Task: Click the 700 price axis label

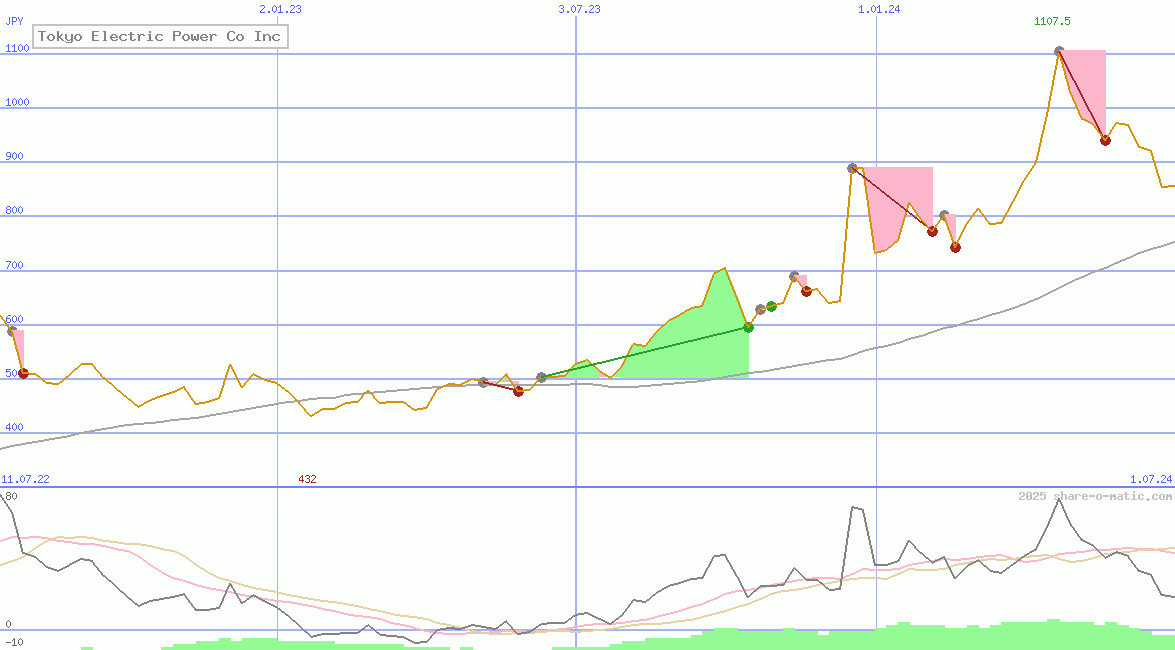Action: click(x=14, y=265)
